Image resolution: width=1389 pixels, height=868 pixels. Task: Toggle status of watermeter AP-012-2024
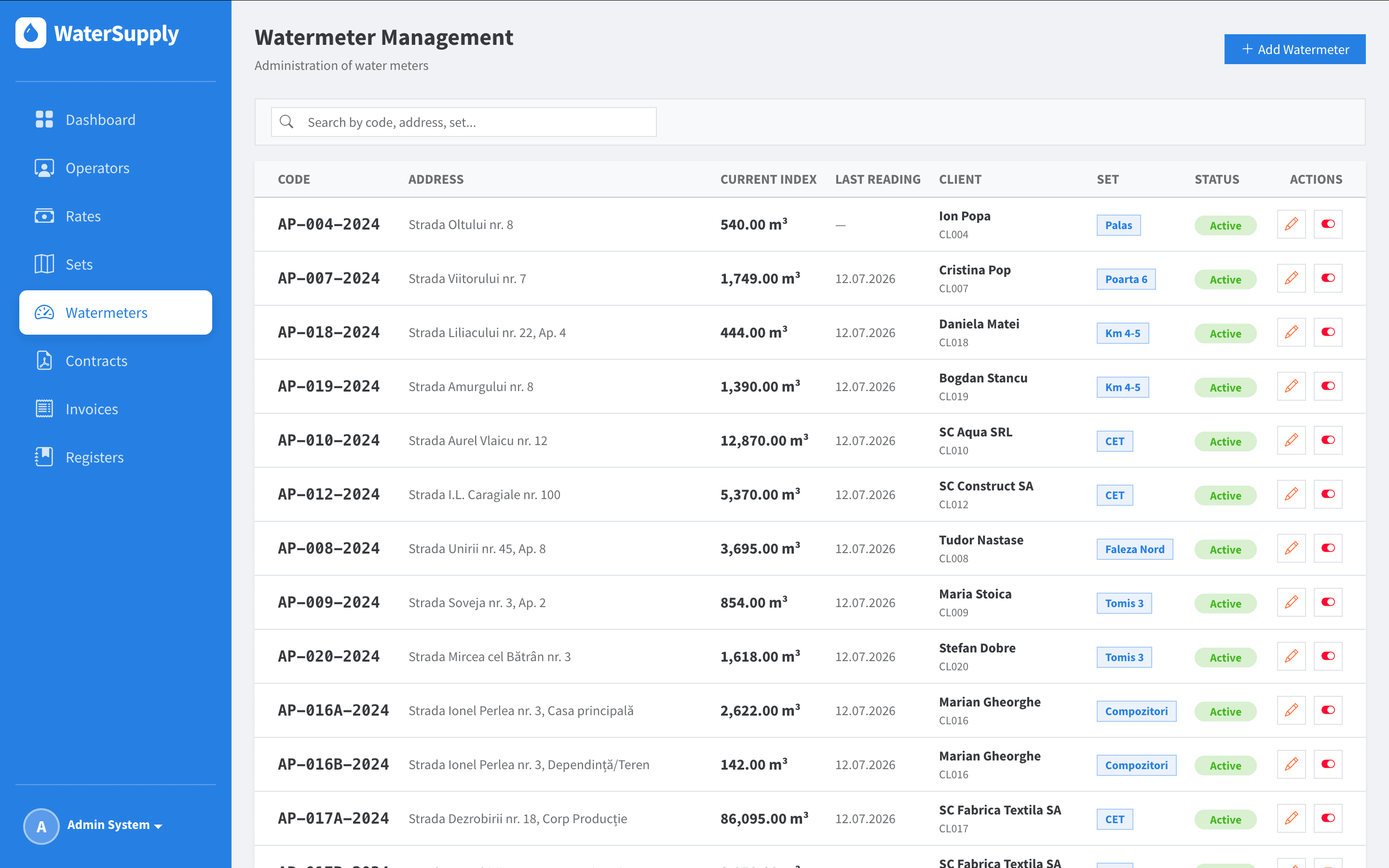(x=1328, y=494)
